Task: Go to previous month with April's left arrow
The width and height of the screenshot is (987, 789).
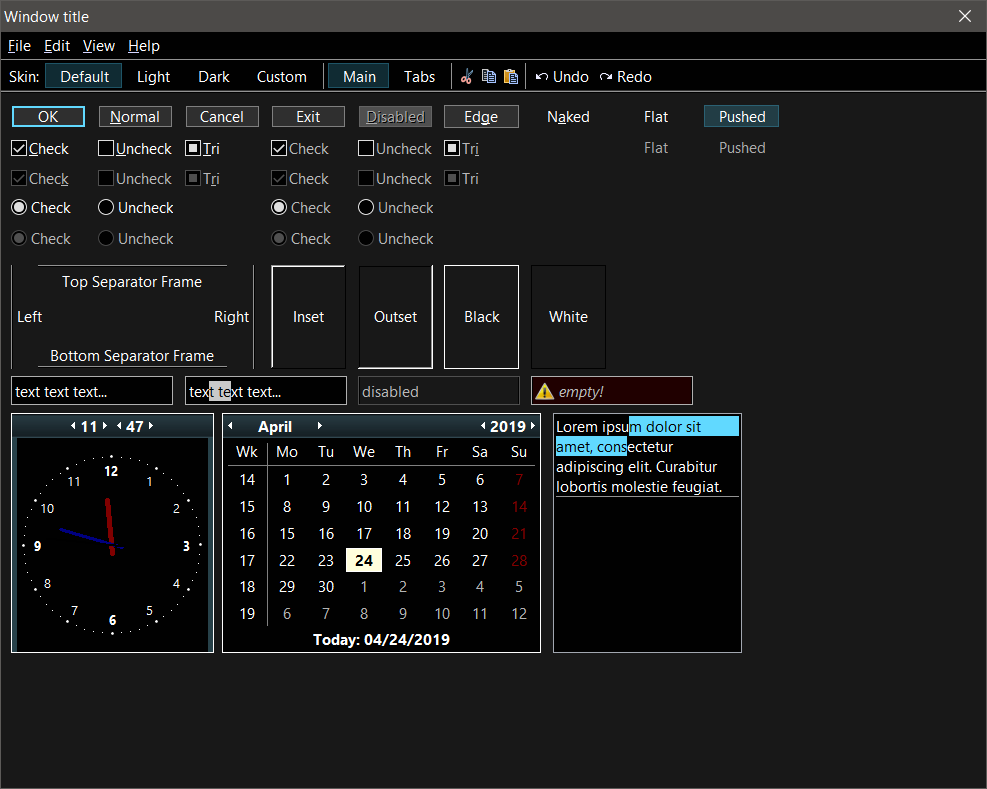Action: (x=231, y=426)
